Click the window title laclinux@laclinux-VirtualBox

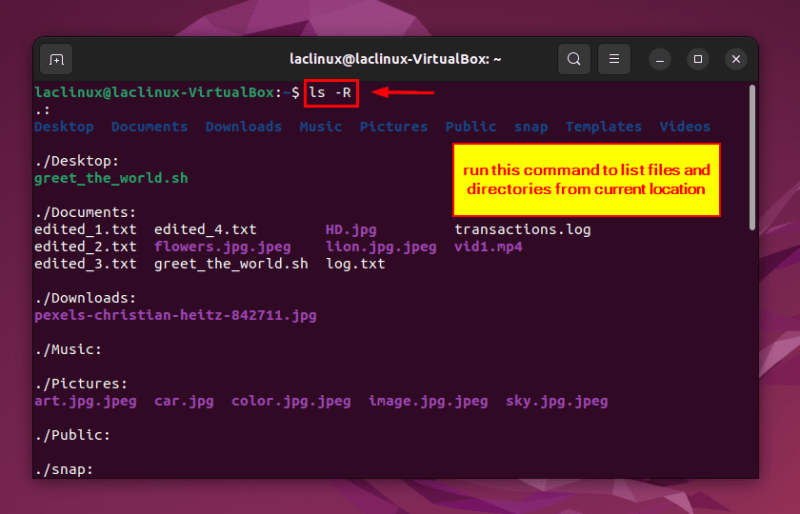pyautogui.click(x=395, y=59)
